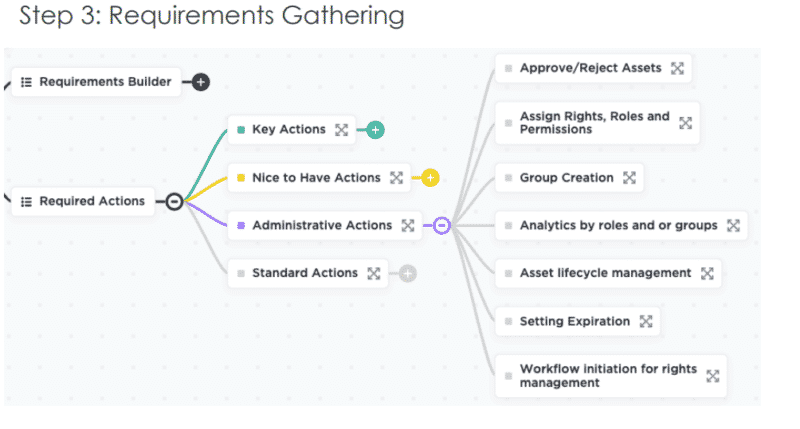Viewport: 800px width, 429px height.
Task: Open expand icon on Nice to Have Actions
Action: [x=396, y=177]
